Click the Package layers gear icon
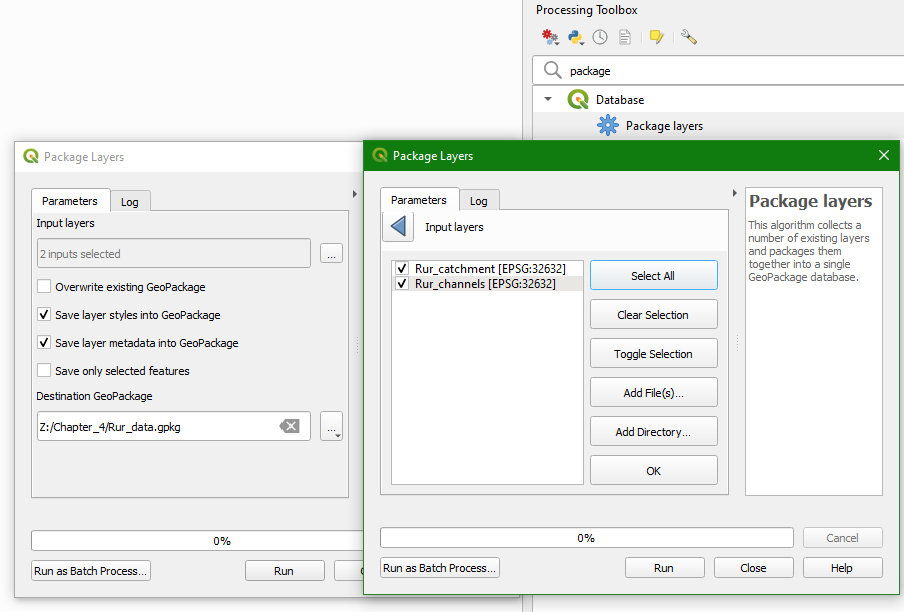Screen dimensions: 904x612 click(x=608, y=125)
